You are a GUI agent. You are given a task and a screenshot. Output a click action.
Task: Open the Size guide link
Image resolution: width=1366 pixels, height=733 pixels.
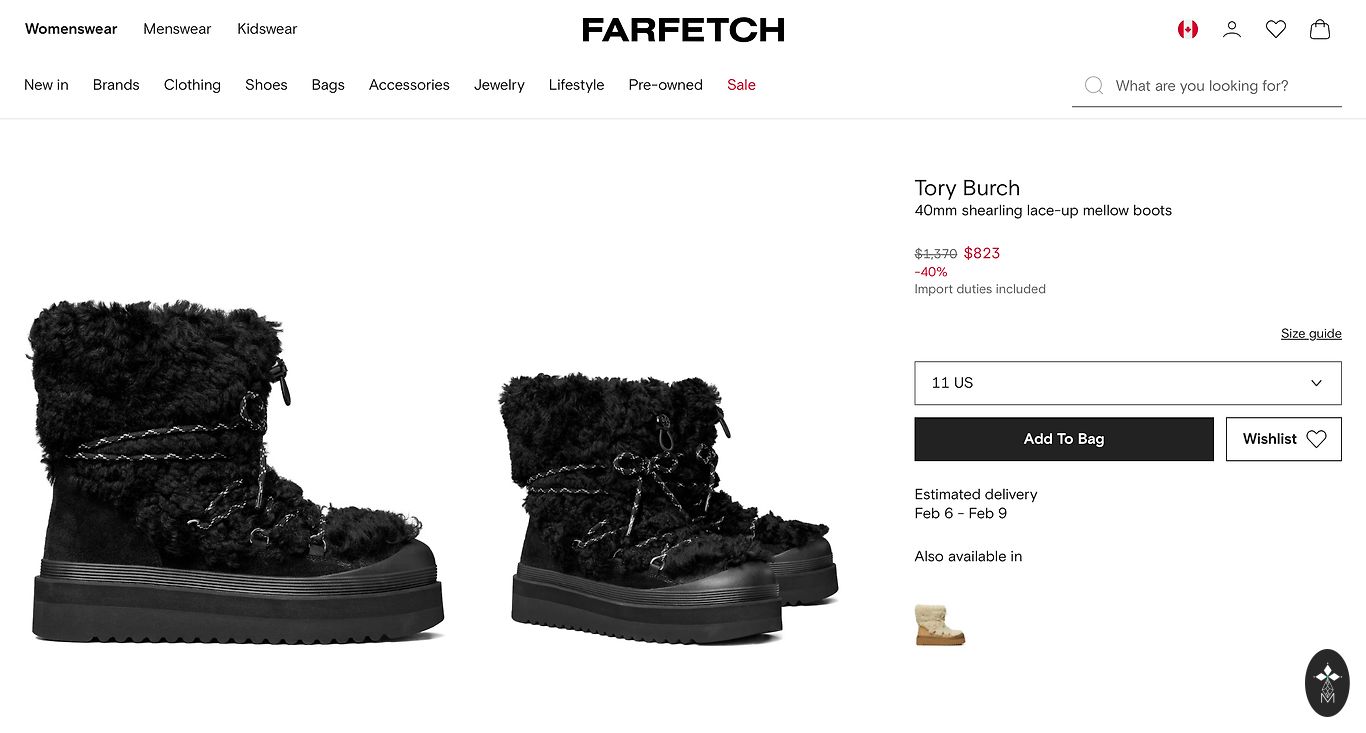(x=1310, y=334)
